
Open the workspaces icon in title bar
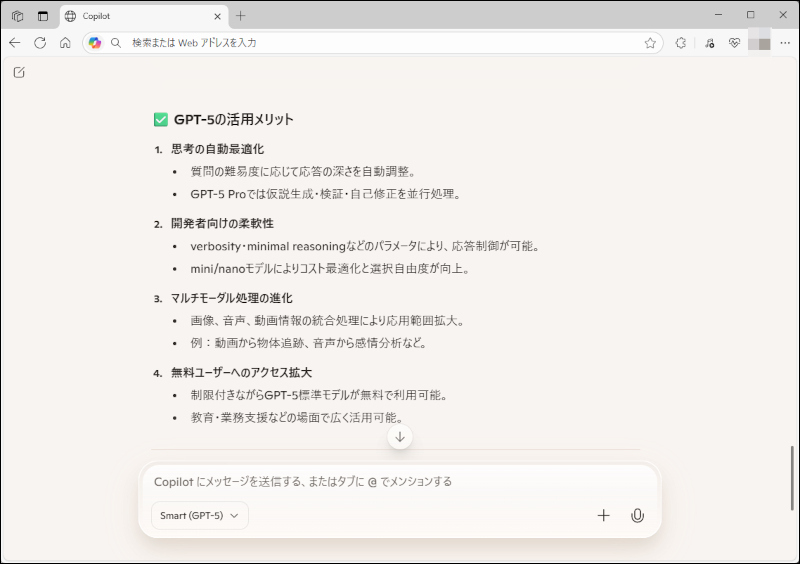pyautogui.click(x=17, y=15)
